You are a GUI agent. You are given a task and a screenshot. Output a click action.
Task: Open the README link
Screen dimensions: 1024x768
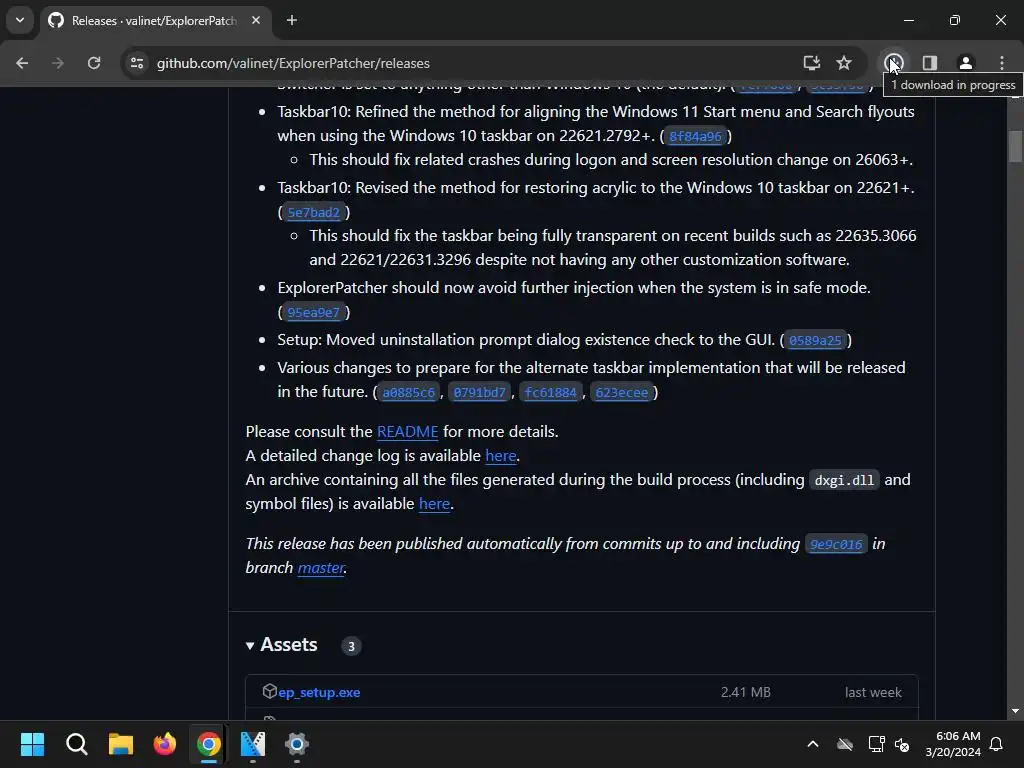click(x=408, y=432)
